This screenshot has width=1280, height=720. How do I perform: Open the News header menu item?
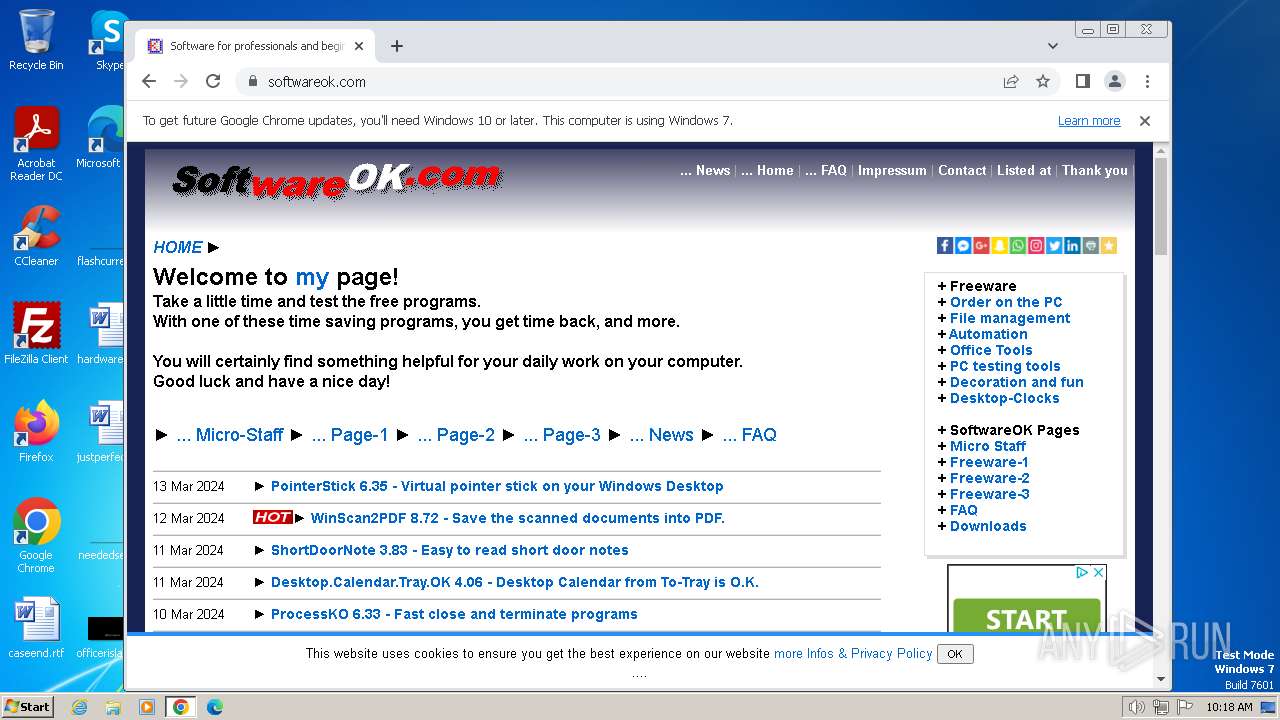tap(705, 170)
